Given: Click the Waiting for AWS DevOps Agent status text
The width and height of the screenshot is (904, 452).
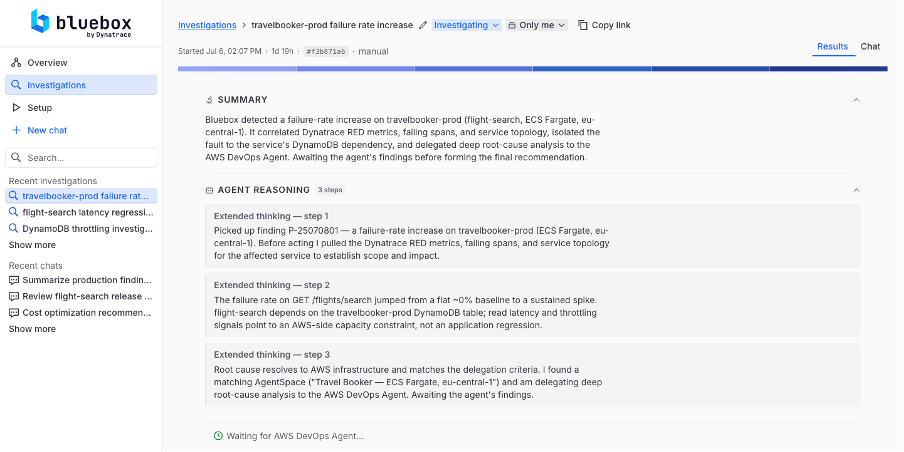Looking at the screenshot, I should pos(295,436).
